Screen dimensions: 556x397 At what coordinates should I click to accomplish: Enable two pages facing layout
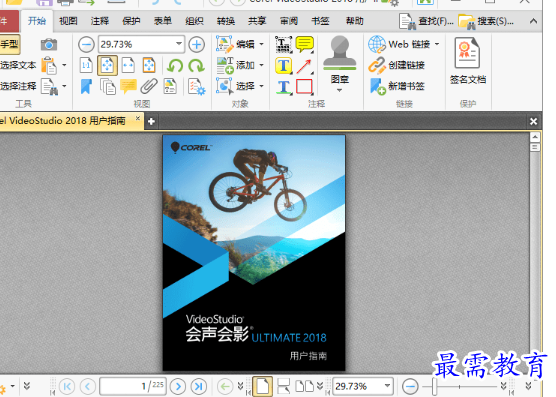click(x=305, y=386)
